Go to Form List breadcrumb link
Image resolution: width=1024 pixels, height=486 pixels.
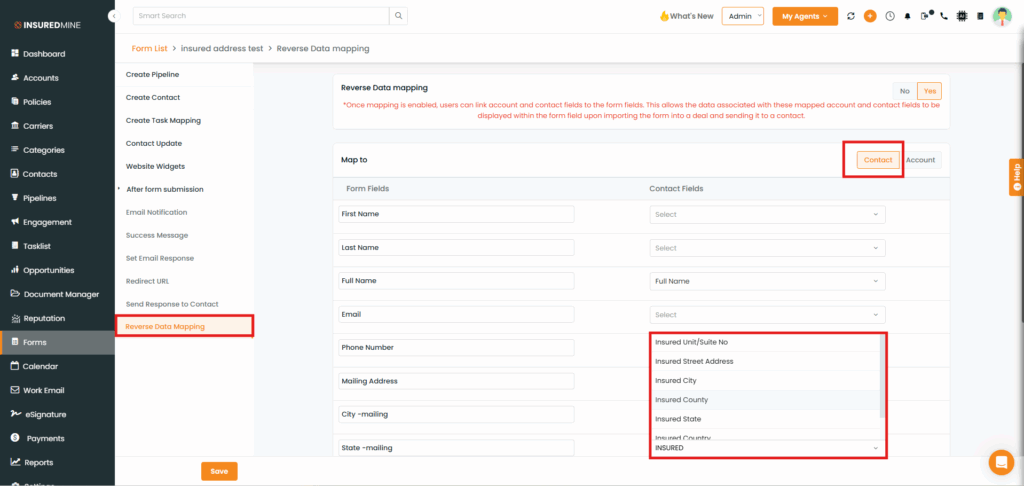pyautogui.click(x=149, y=48)
